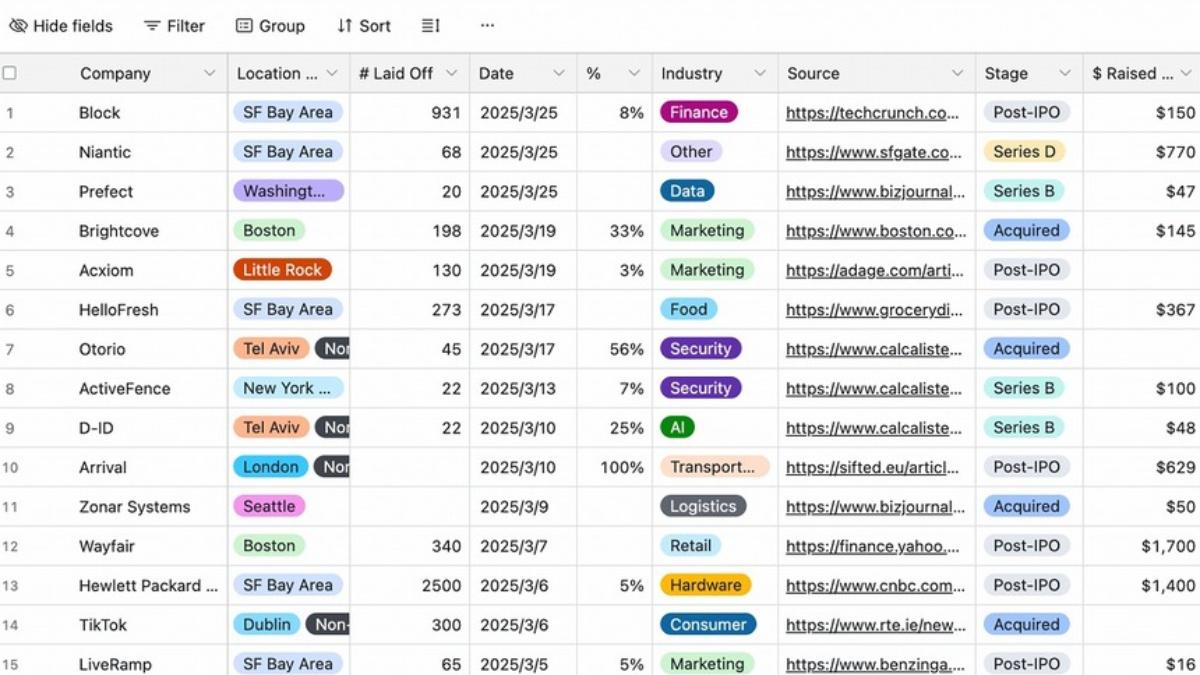Image resolution: width=1200 pixels, height=675 pixels.
Task: Select the 100% percentage cell for Arrival
Action: tap(615, 467)
